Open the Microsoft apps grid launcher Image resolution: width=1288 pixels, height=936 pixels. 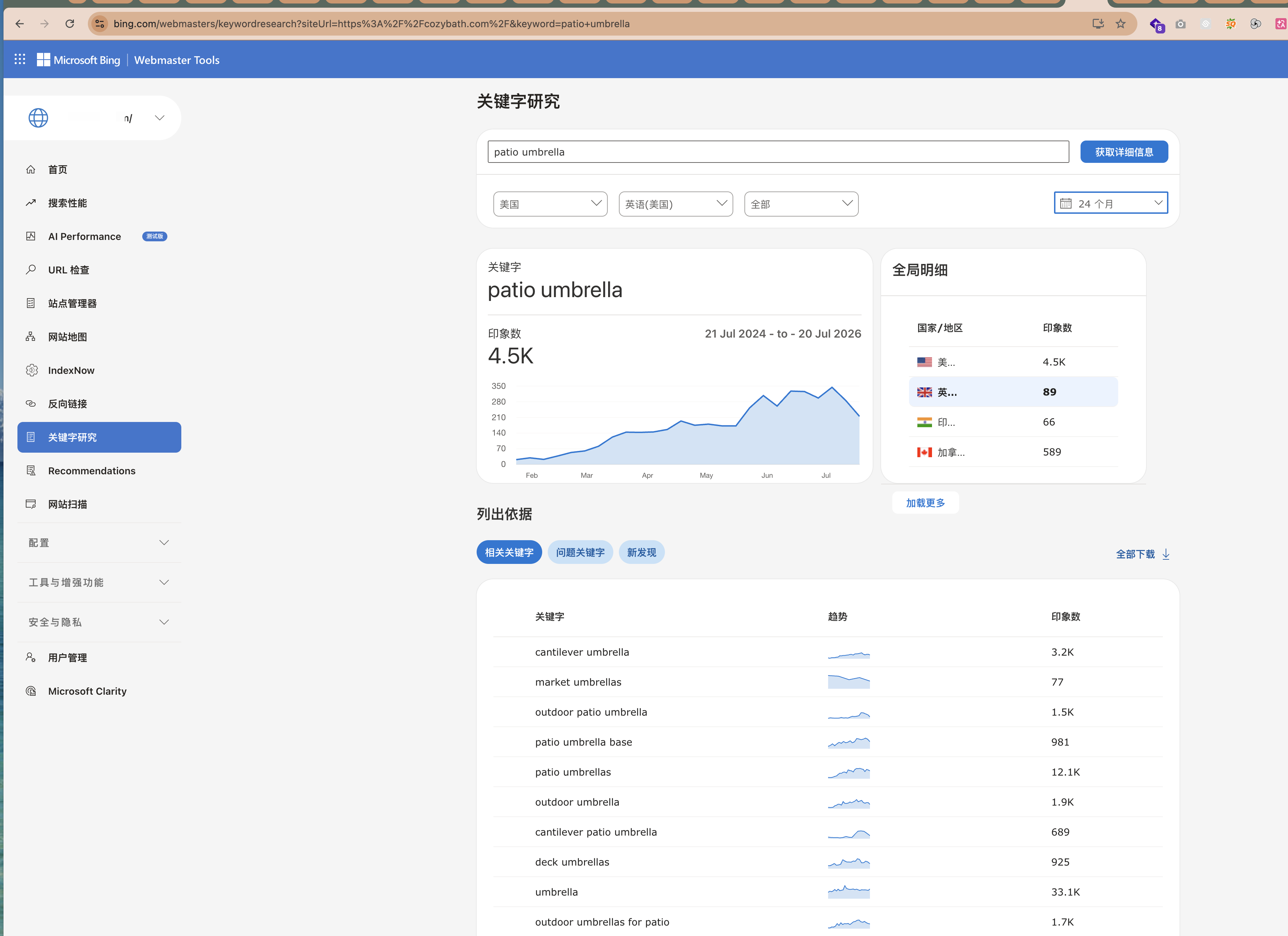[20, 60]
